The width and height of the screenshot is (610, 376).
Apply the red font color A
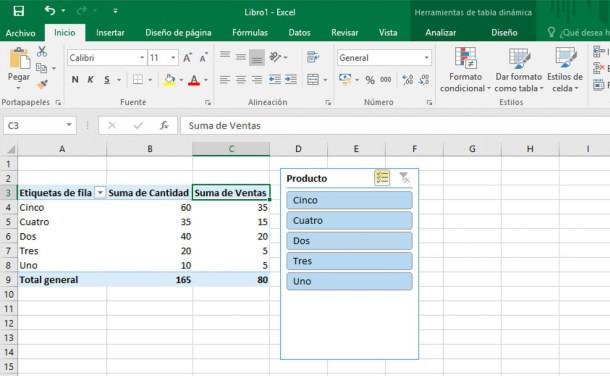tap(194, 80)
